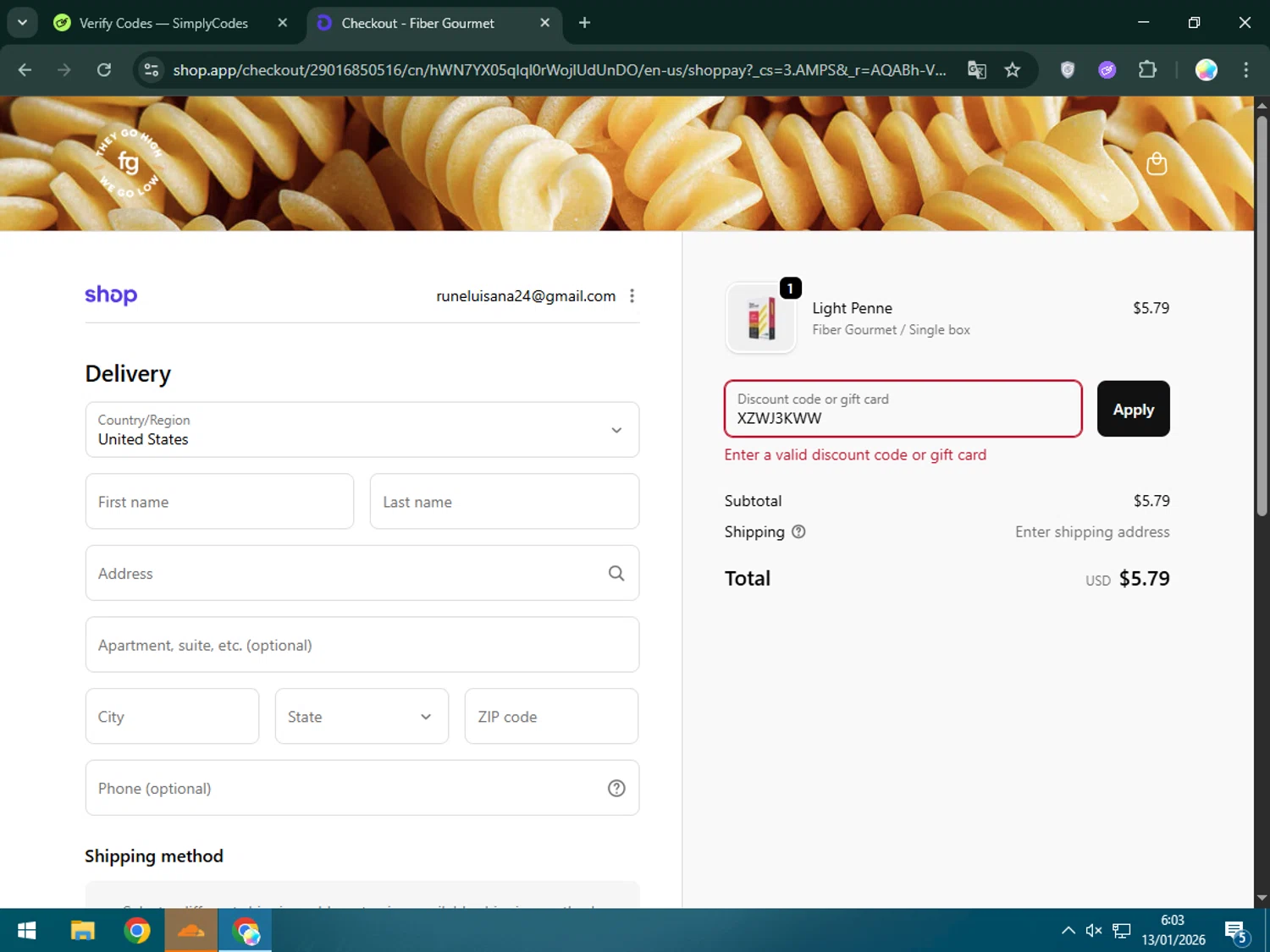This screenshot has width=1270, height=952.
Task: Open the clock and date flyout
Action: click(x=1173, y=930)
